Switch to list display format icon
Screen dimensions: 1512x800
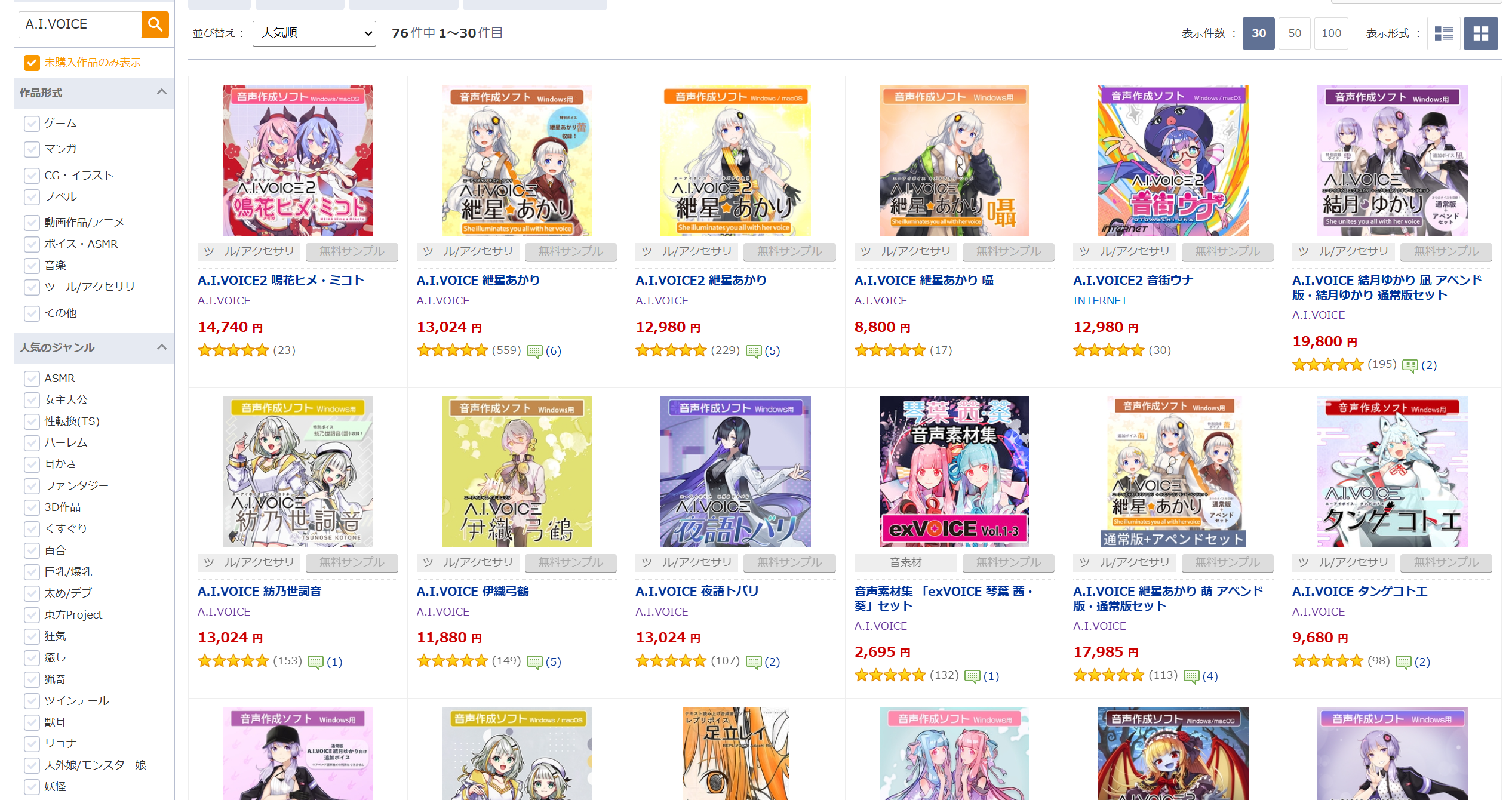1443,33
